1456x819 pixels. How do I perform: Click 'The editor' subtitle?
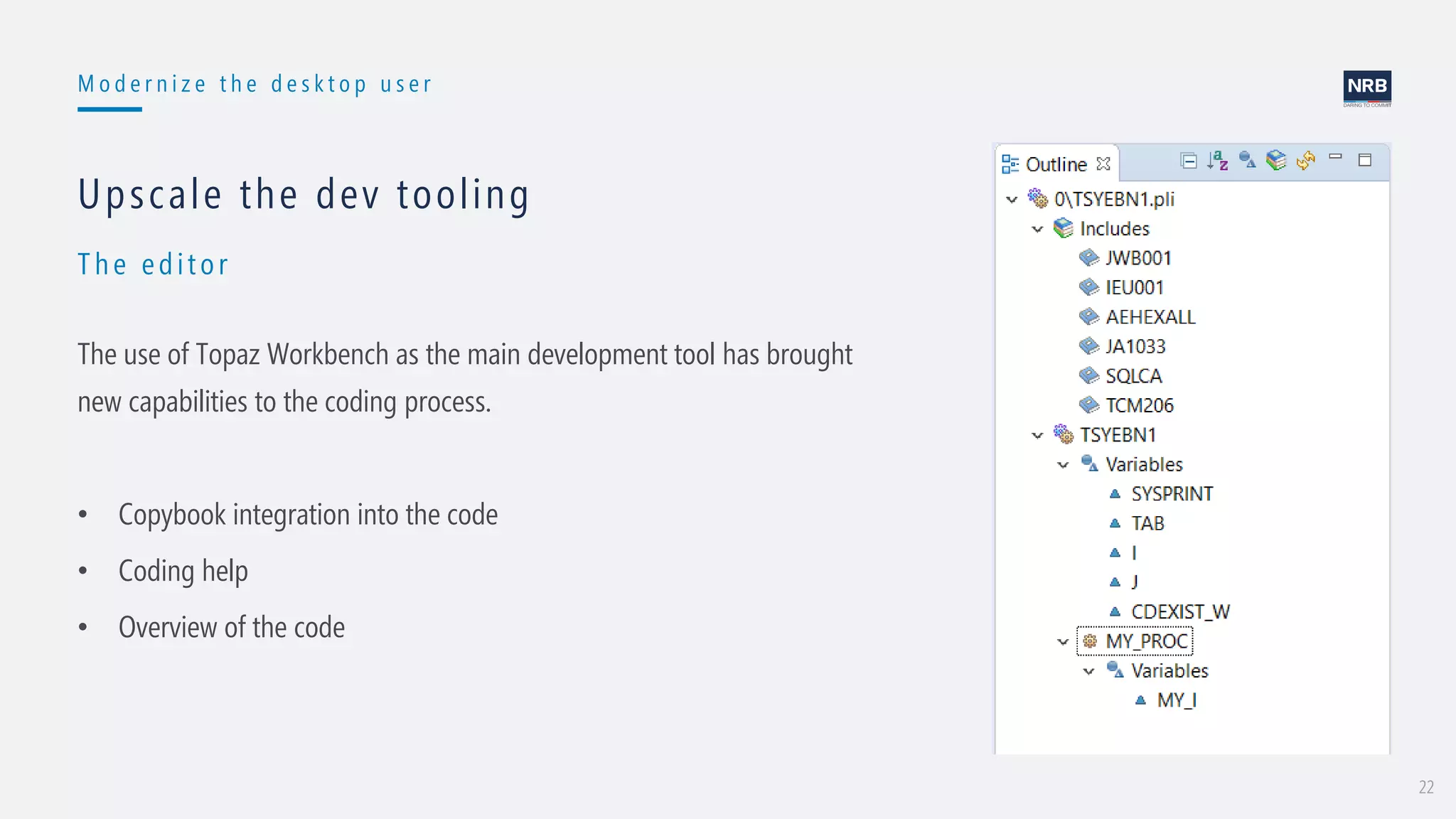tap(153, 264)
